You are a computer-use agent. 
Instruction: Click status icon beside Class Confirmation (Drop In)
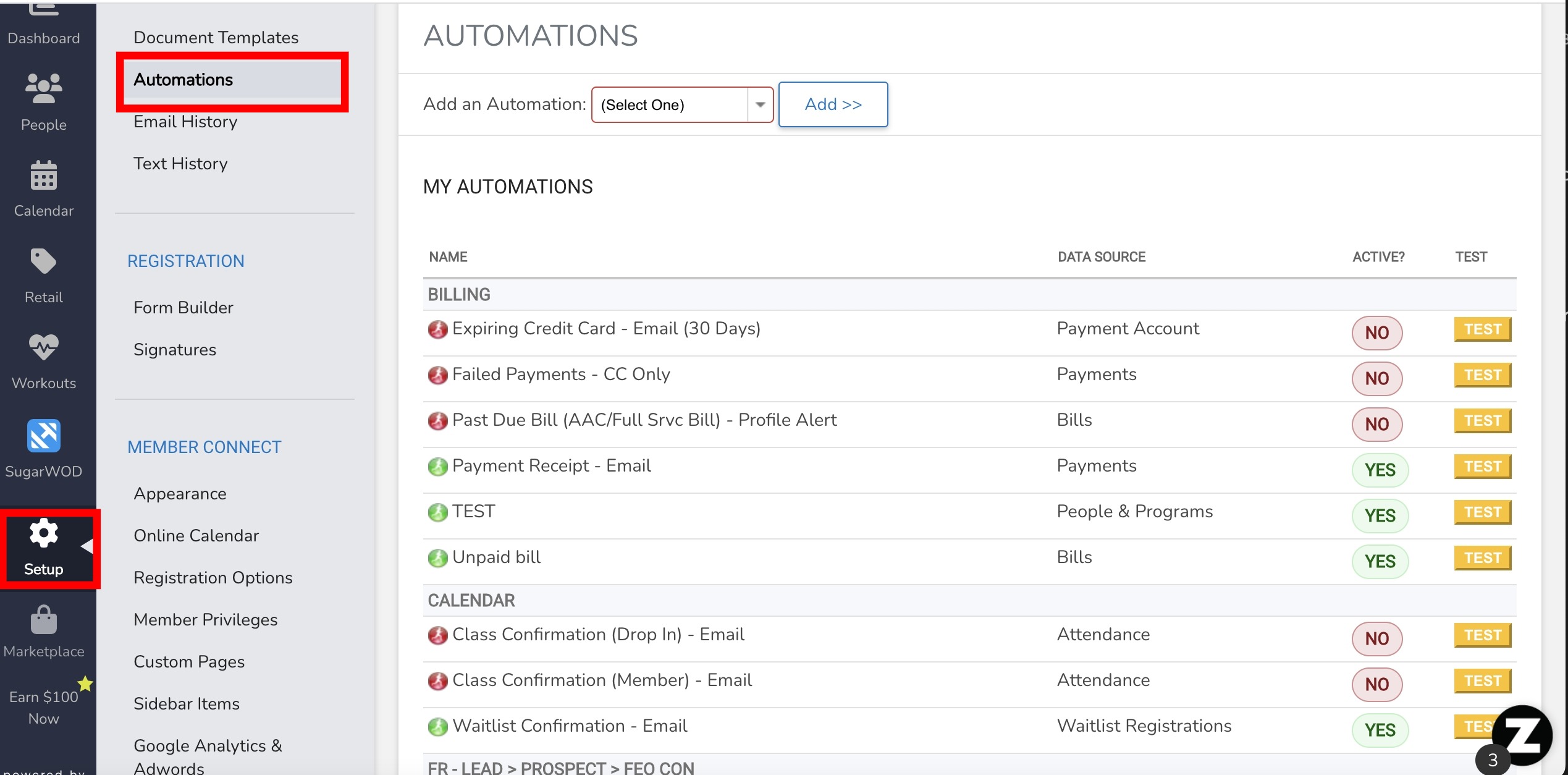coord(437,635)
